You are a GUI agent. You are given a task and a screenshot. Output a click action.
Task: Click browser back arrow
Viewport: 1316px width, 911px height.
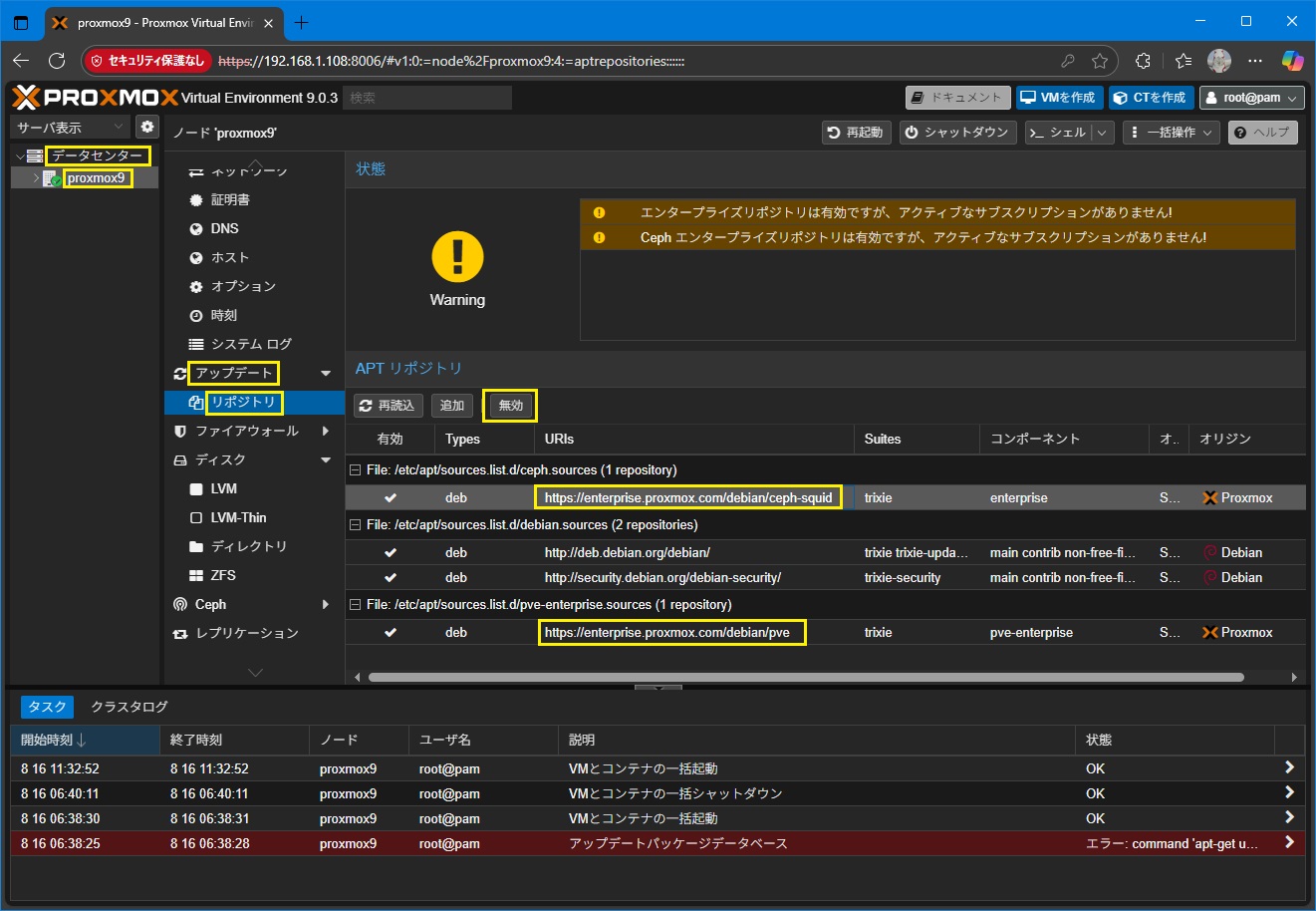click(x=21, y=61)
